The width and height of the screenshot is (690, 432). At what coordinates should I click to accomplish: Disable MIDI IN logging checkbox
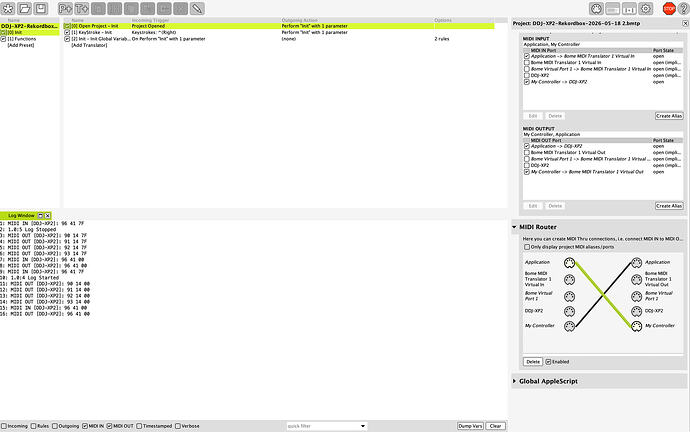tap(85, 426)
